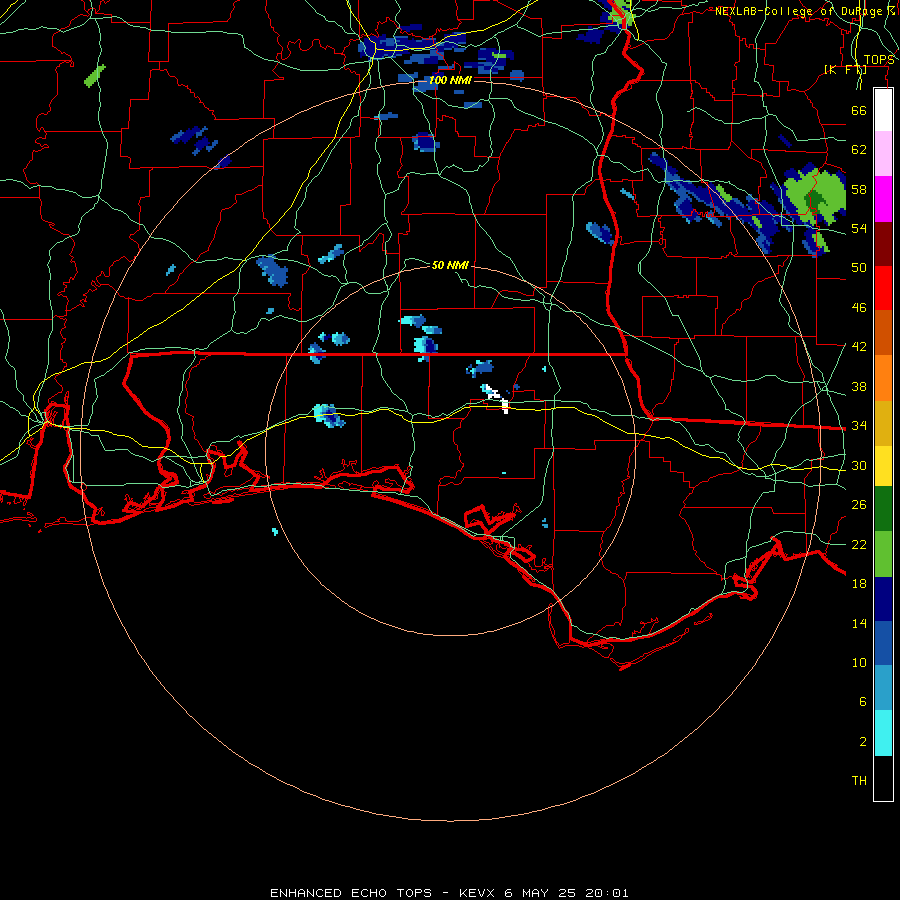The width and height of the screenshot is (900, 900).
Task: Click the NEXLAB-College of DuPage credit text
Action: click(x=804, y=11)
